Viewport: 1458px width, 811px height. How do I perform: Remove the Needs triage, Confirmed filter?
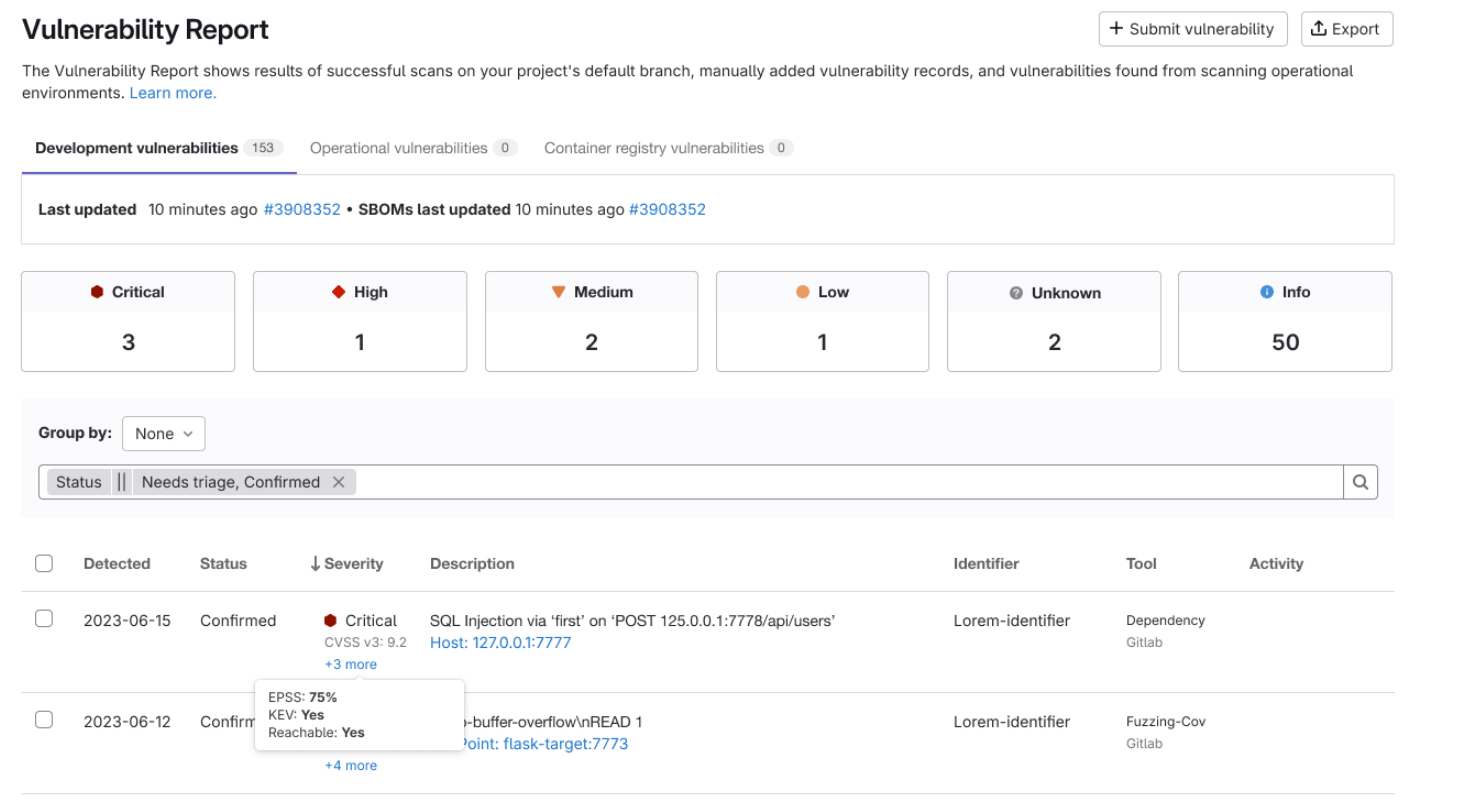[339, 481]
